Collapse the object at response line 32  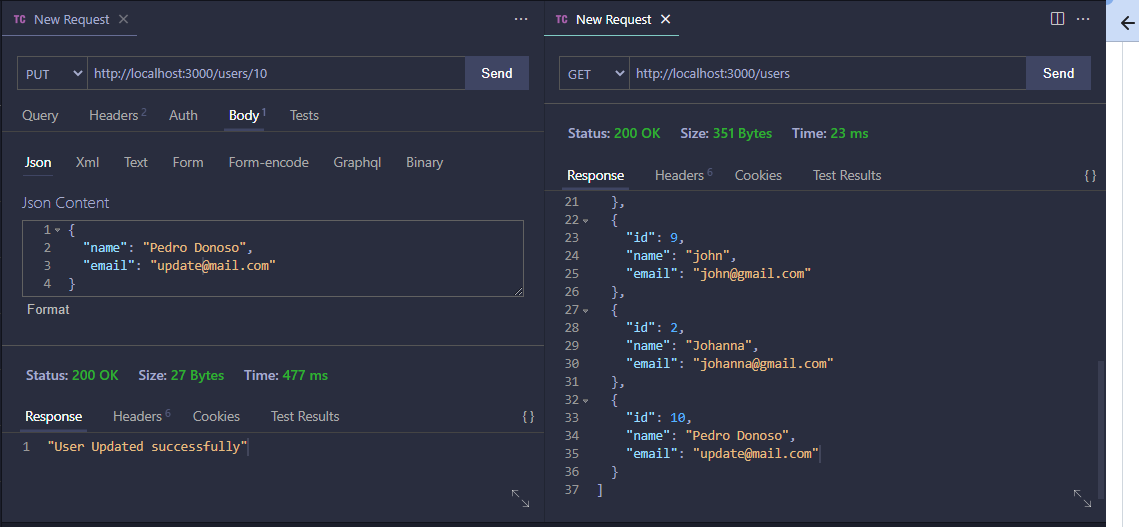click(x=585, y=401)
